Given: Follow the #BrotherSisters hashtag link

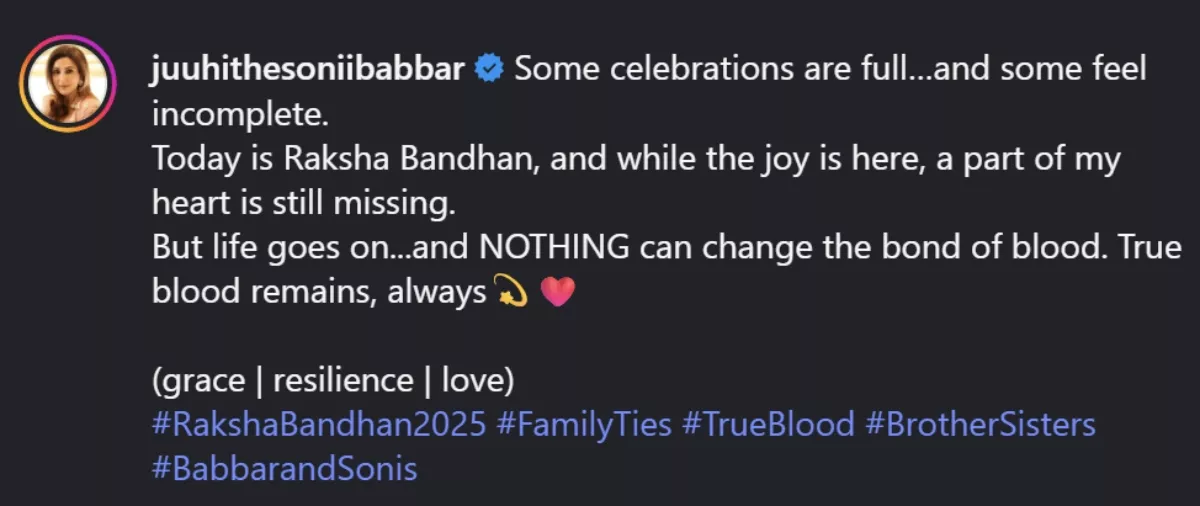Looking at the screenshot, I should coord(980,424).
